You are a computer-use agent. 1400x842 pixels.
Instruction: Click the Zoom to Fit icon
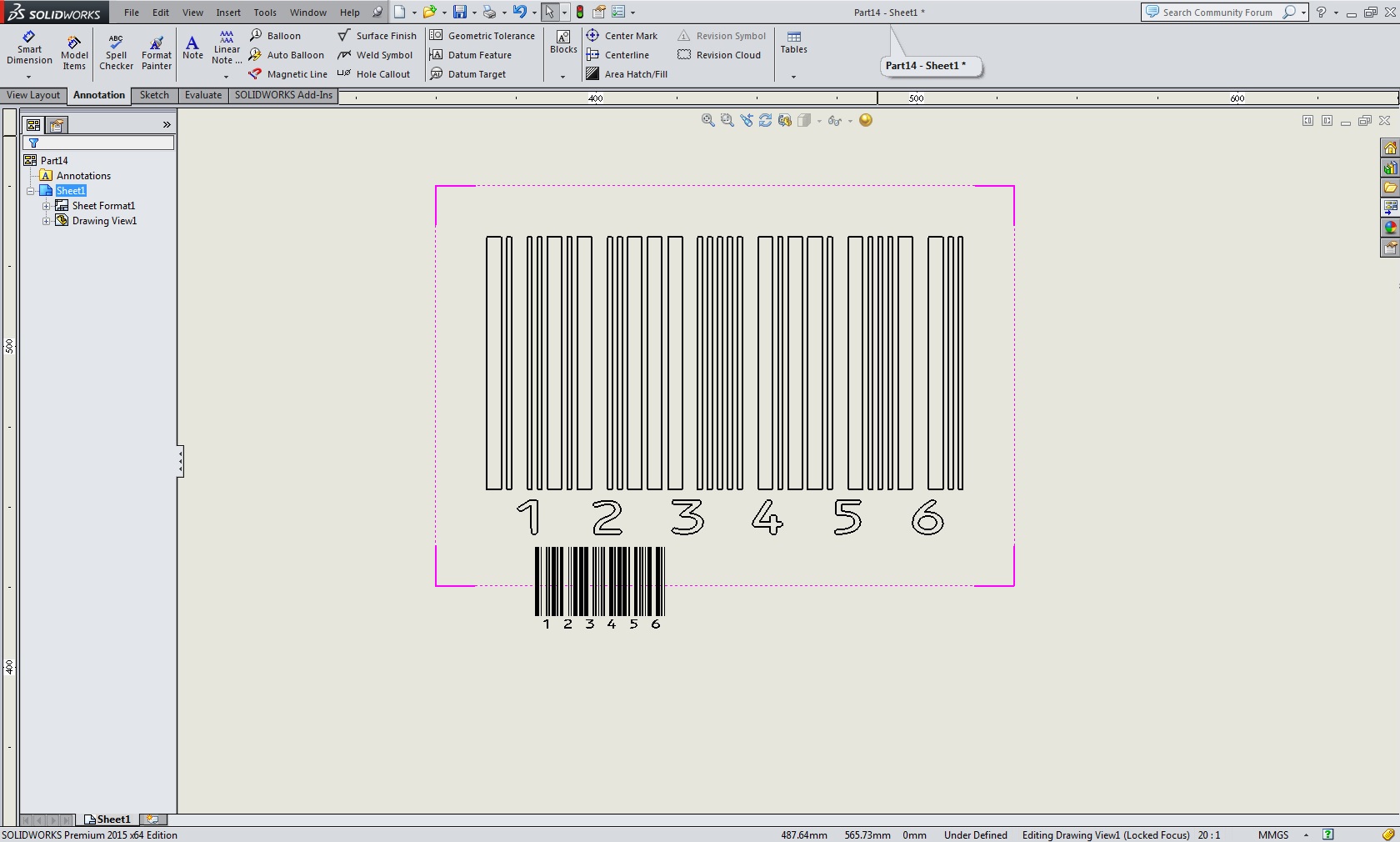(707, 121)
